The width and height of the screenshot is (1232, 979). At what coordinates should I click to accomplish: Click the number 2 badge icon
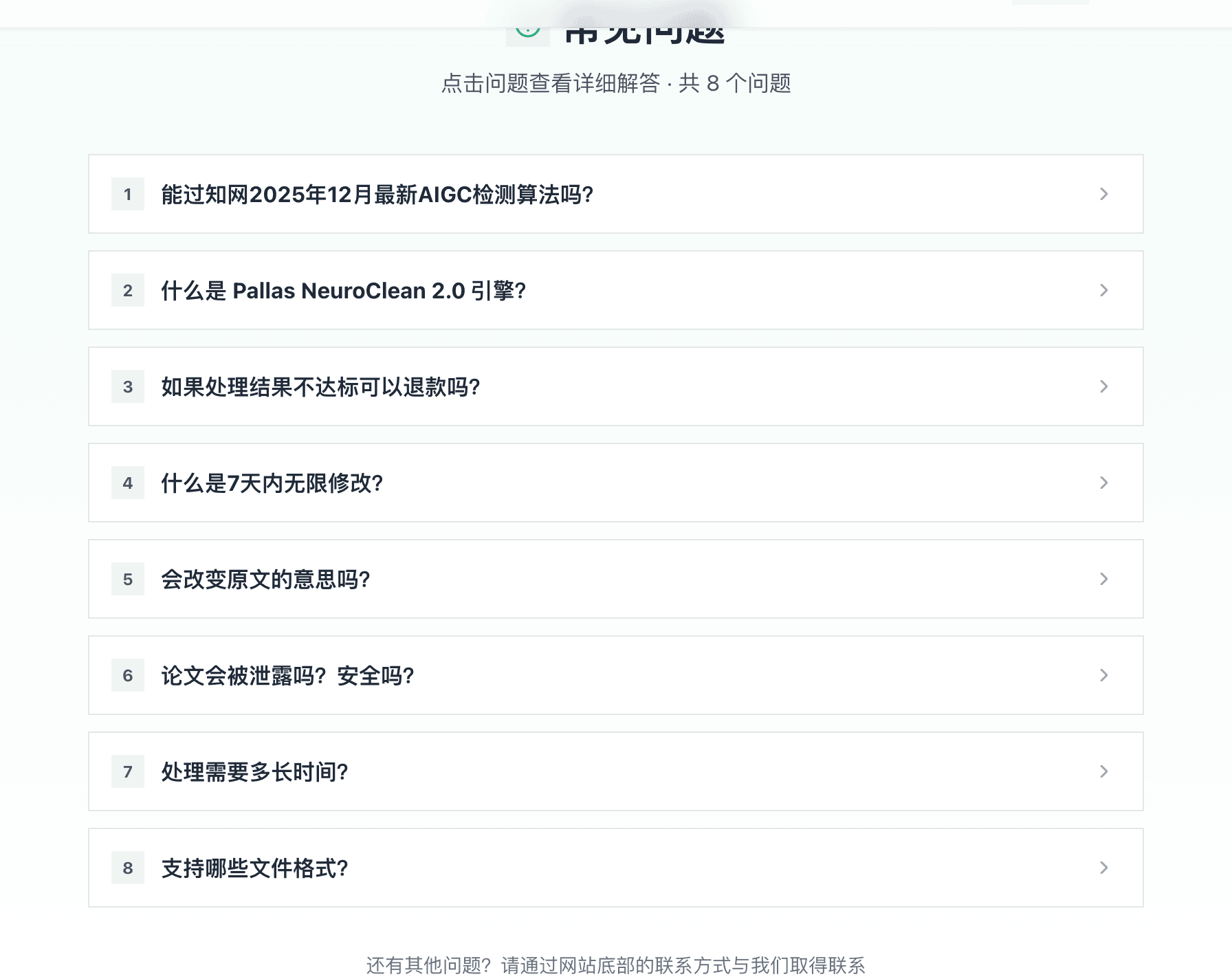[127, 291]
